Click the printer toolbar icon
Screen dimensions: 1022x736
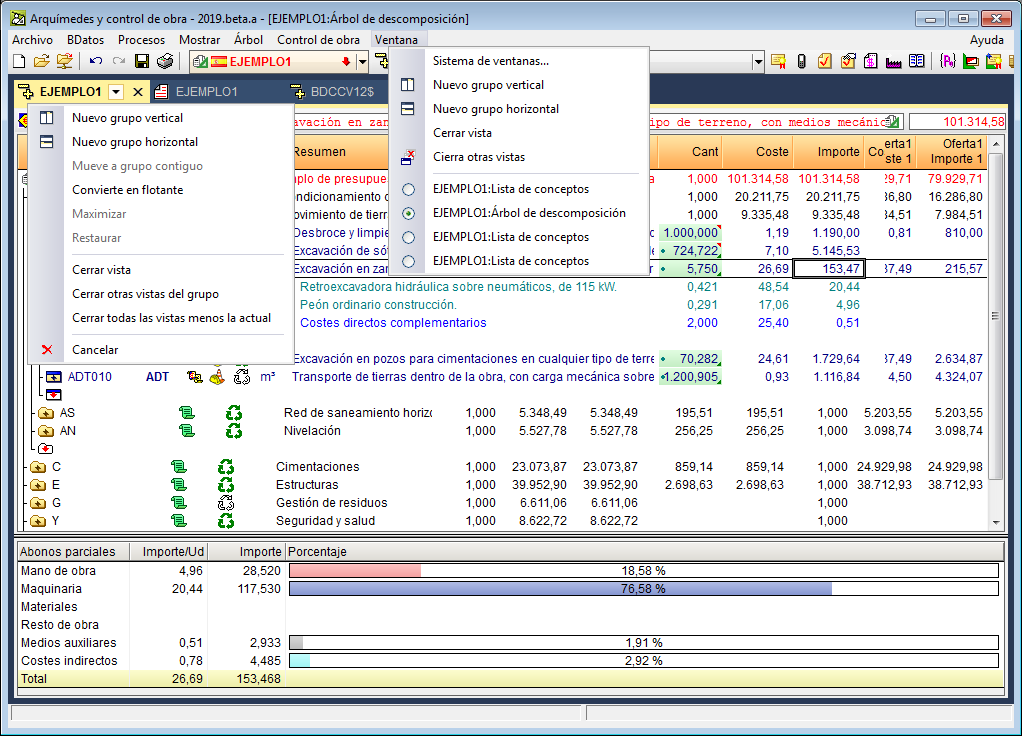tap(165, 61)
